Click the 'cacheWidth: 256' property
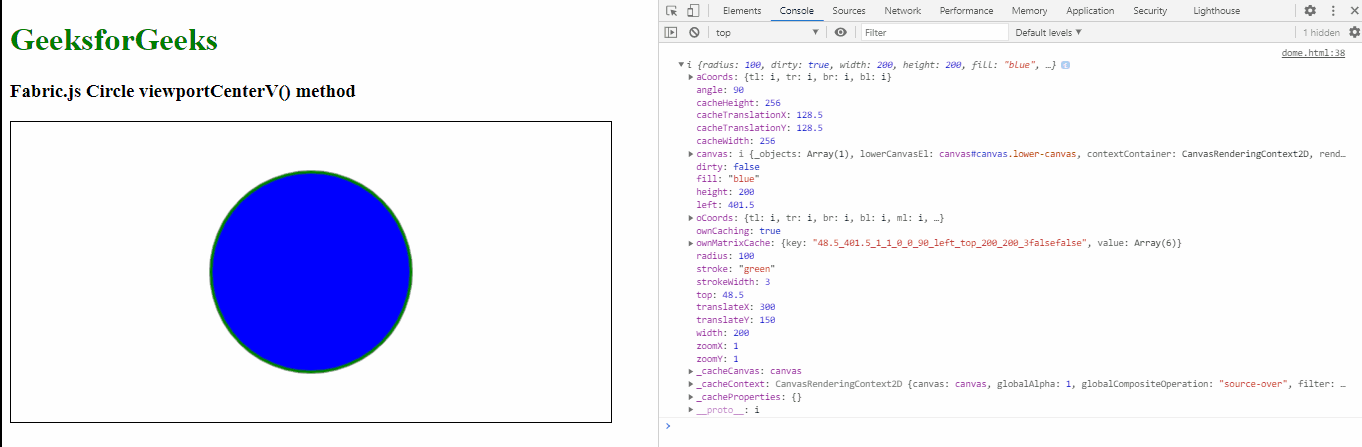 735,141
